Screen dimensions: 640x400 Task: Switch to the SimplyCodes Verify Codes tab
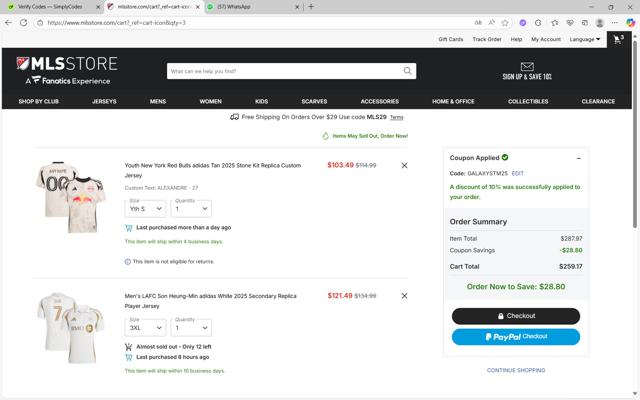tap(50, 7)
